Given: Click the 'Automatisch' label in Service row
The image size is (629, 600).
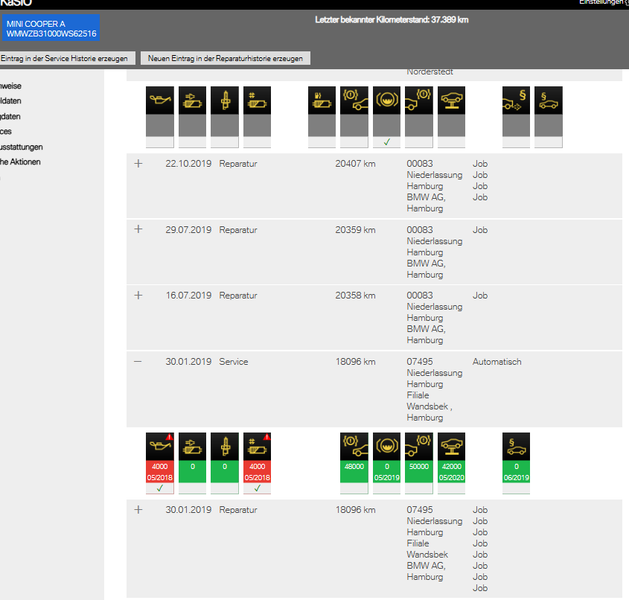Looking at the screenshot, I should pos(497,362).
